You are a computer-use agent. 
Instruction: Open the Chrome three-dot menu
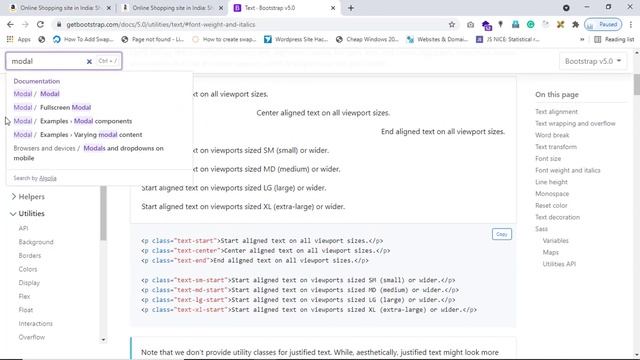point(631,24)
